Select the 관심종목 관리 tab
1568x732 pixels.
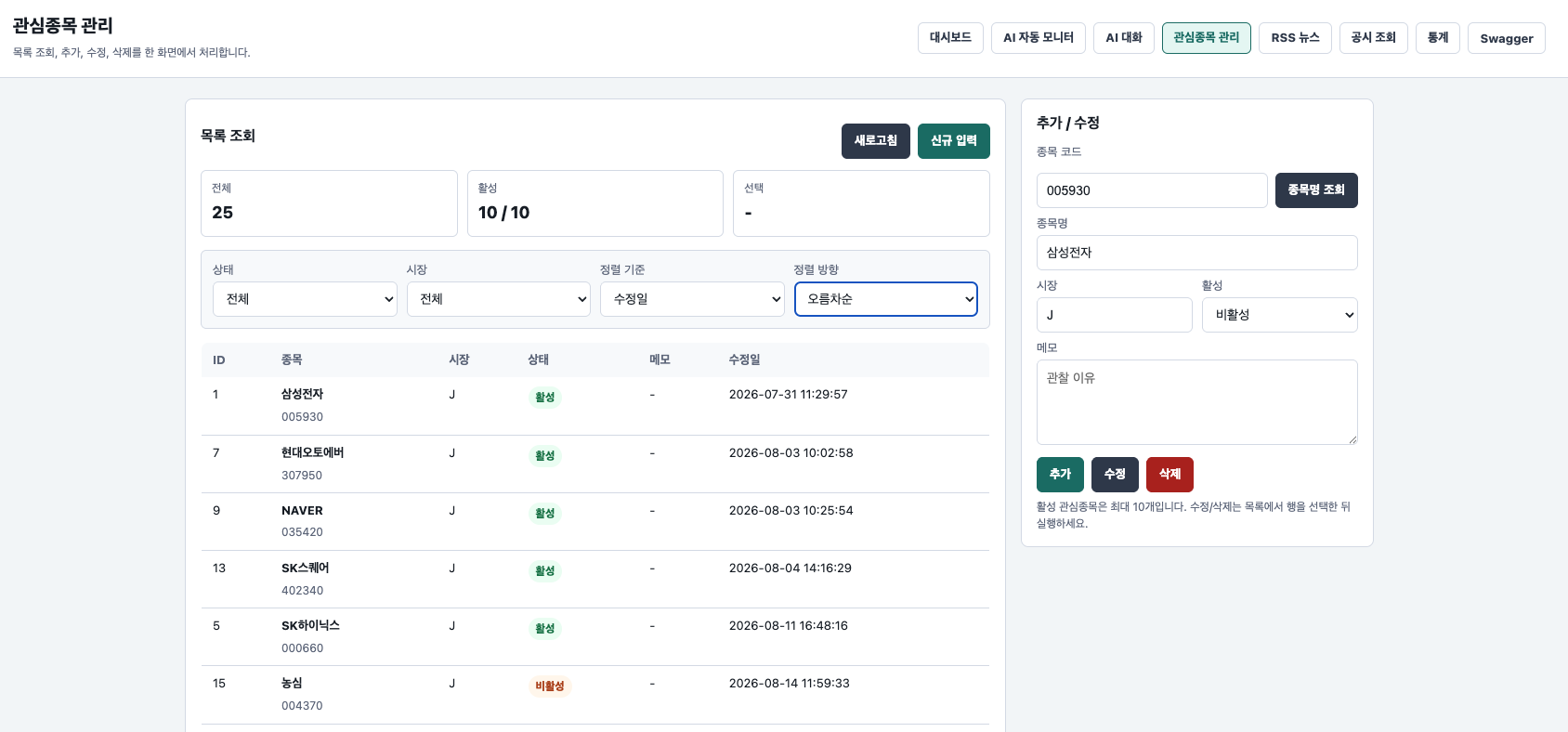point(1207,38)
